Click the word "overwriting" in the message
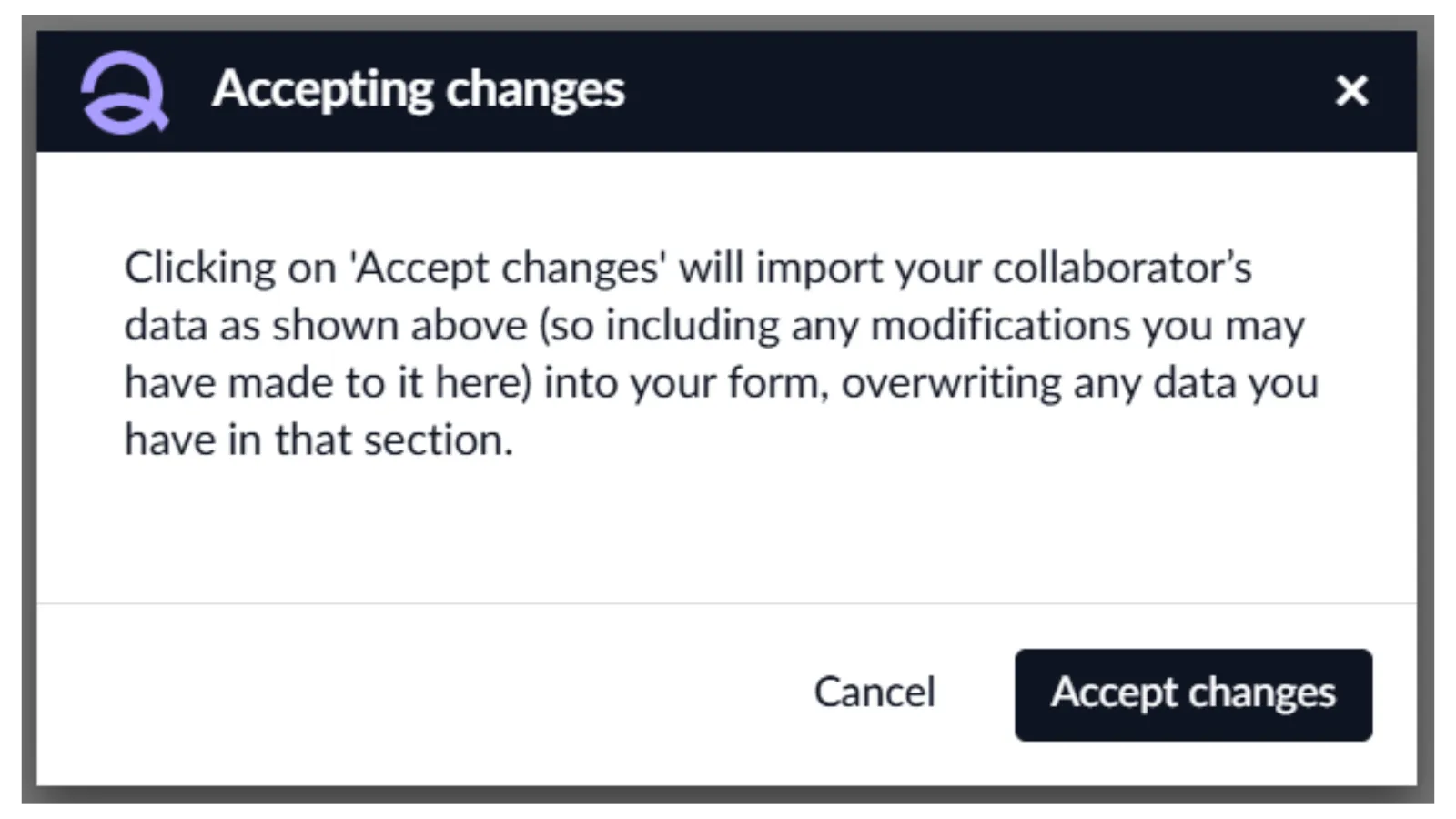1456x819 pixels. coord(951,383)
